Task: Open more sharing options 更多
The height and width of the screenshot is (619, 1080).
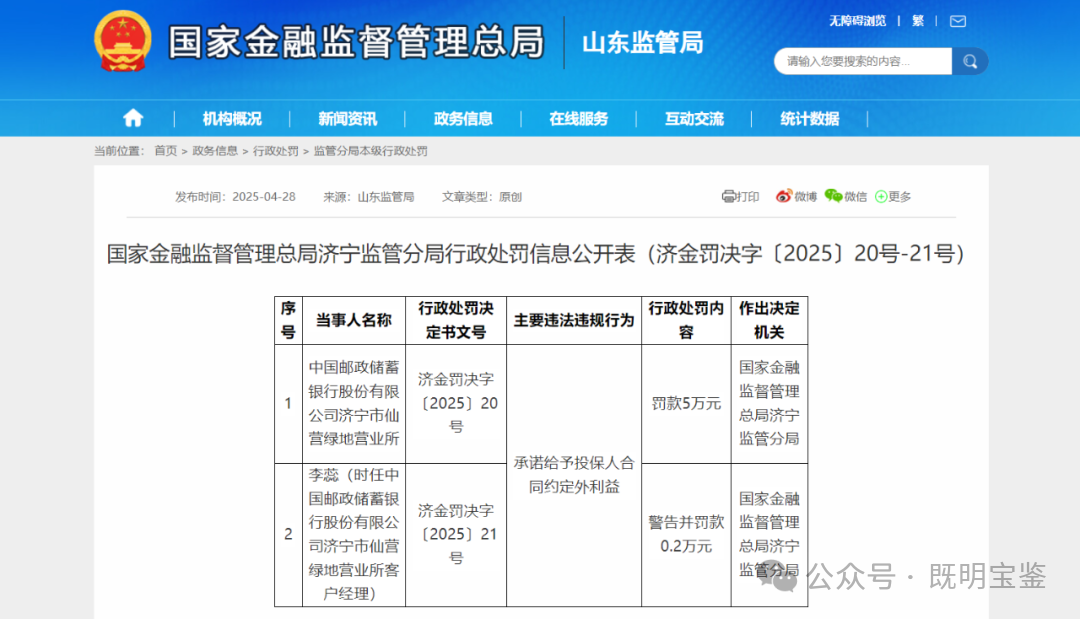Action: point(893,197)
